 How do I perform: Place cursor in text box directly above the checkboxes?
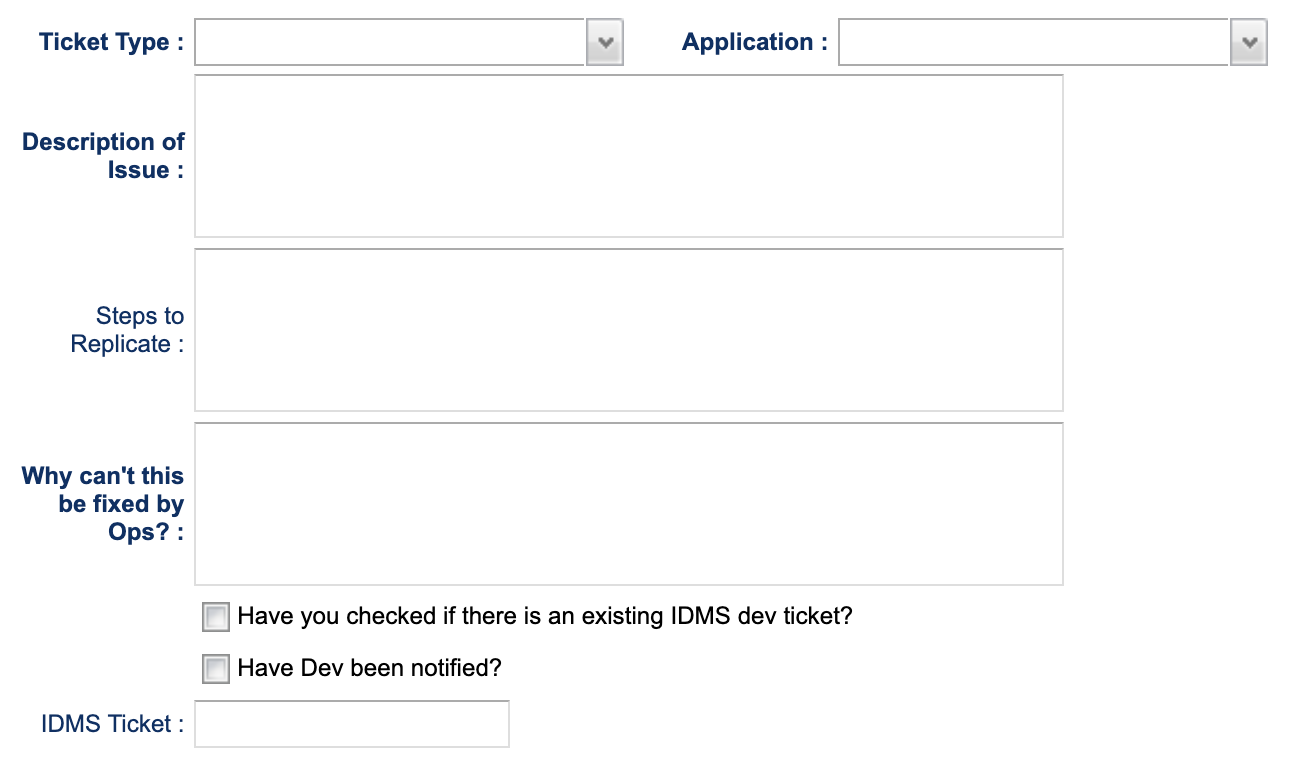[x=628, y=504]
